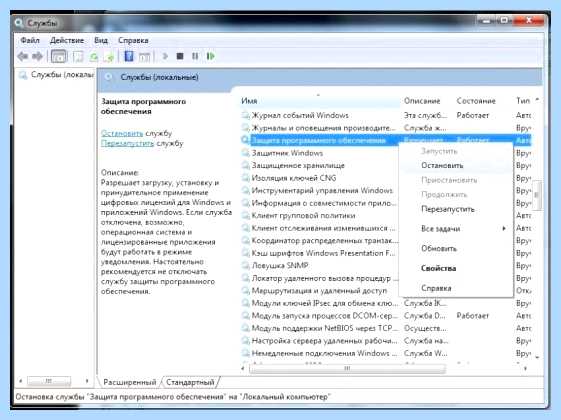Click the Start service play icon
Image resolution: width=561 pixels, height=420 pixels.
[x=165, y=56]
